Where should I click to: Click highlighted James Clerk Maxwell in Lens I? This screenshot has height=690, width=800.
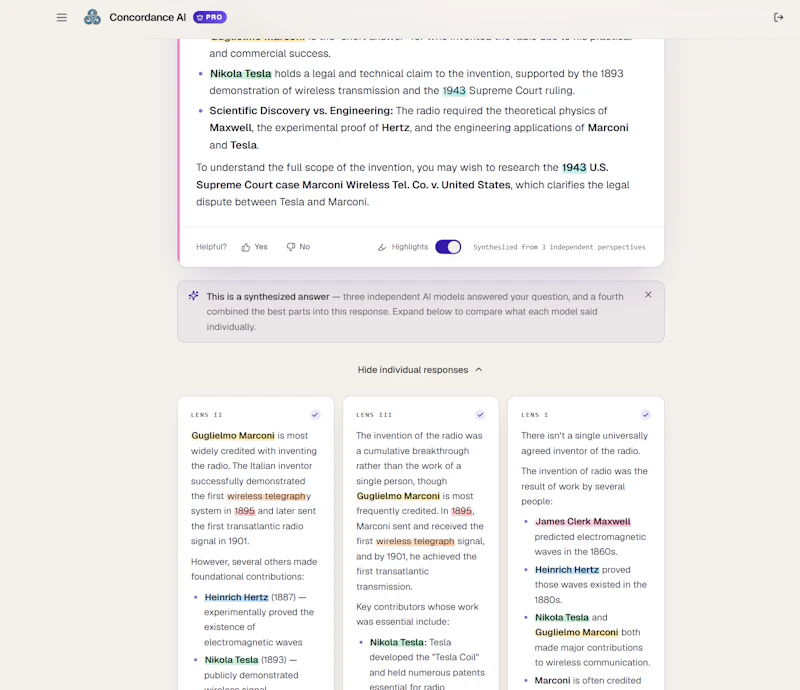583,522
